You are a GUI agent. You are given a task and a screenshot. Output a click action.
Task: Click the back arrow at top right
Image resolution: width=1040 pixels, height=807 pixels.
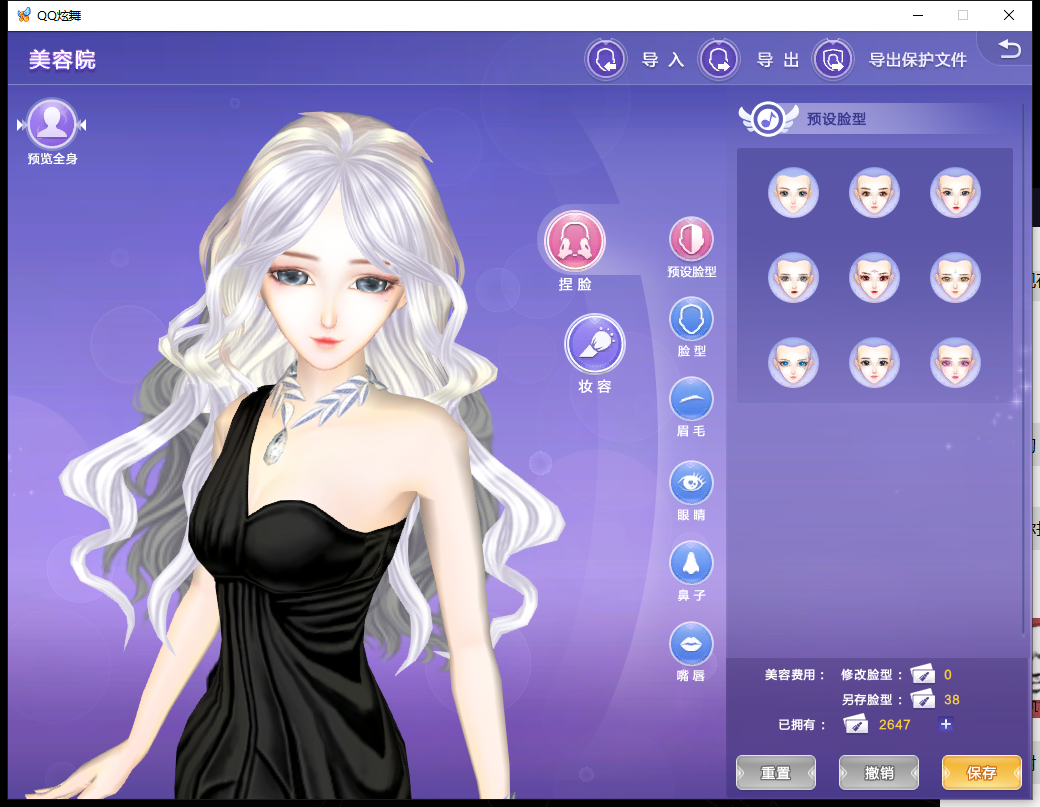tap(1009, 48)
